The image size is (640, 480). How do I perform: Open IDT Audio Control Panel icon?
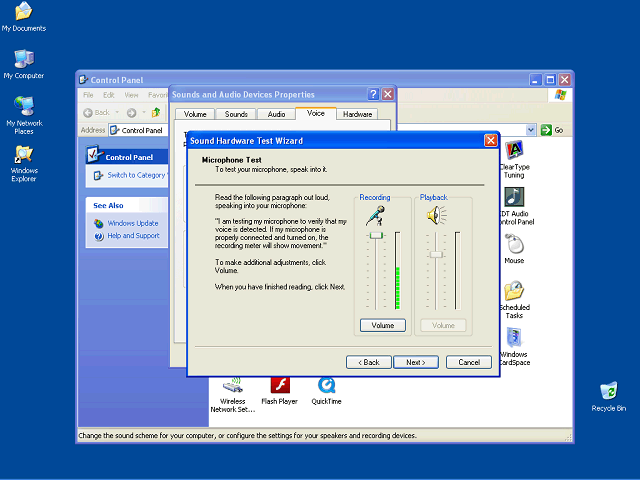click(514, 206)
